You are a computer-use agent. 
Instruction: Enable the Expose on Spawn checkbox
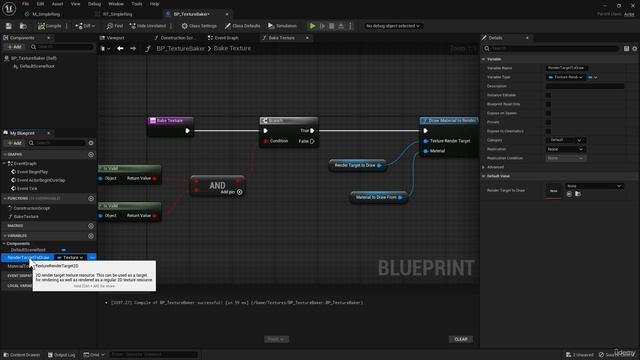548,113
